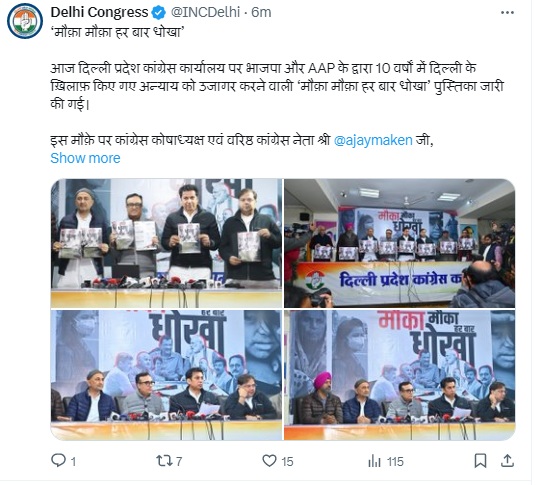
Task: Open Delhi Congress profile avatar
Action: point(25,21)
